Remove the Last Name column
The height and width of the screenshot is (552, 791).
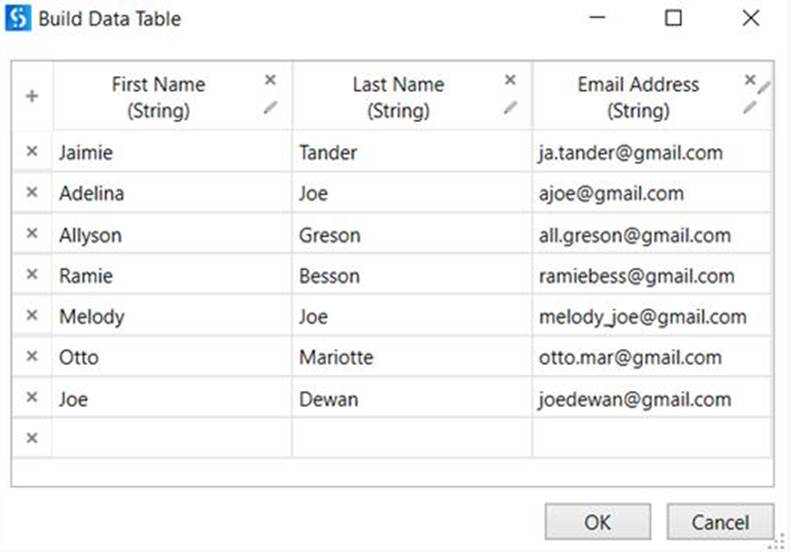click(510, 80)
